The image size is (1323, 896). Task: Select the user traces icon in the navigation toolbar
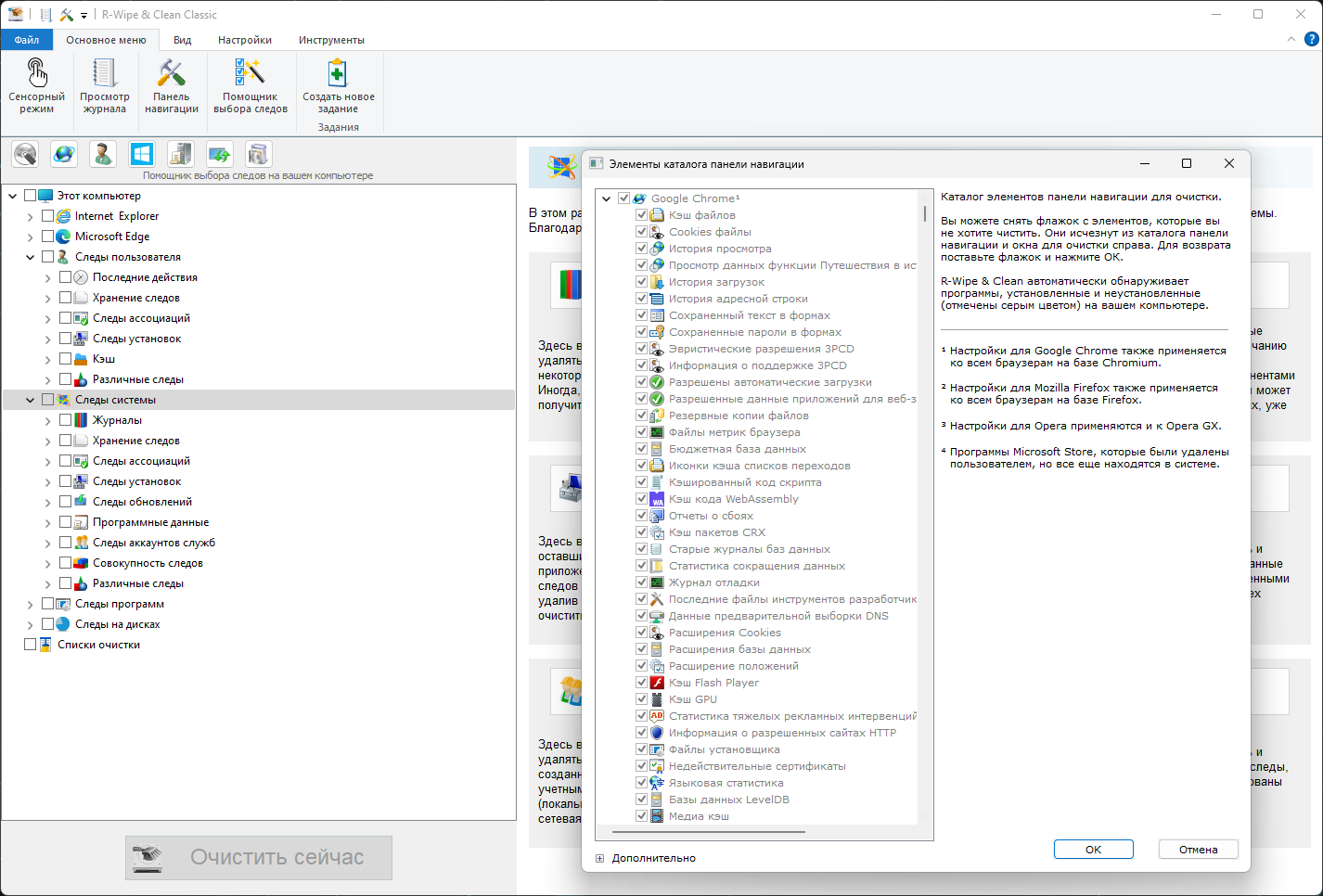click(x=103, y=154)
